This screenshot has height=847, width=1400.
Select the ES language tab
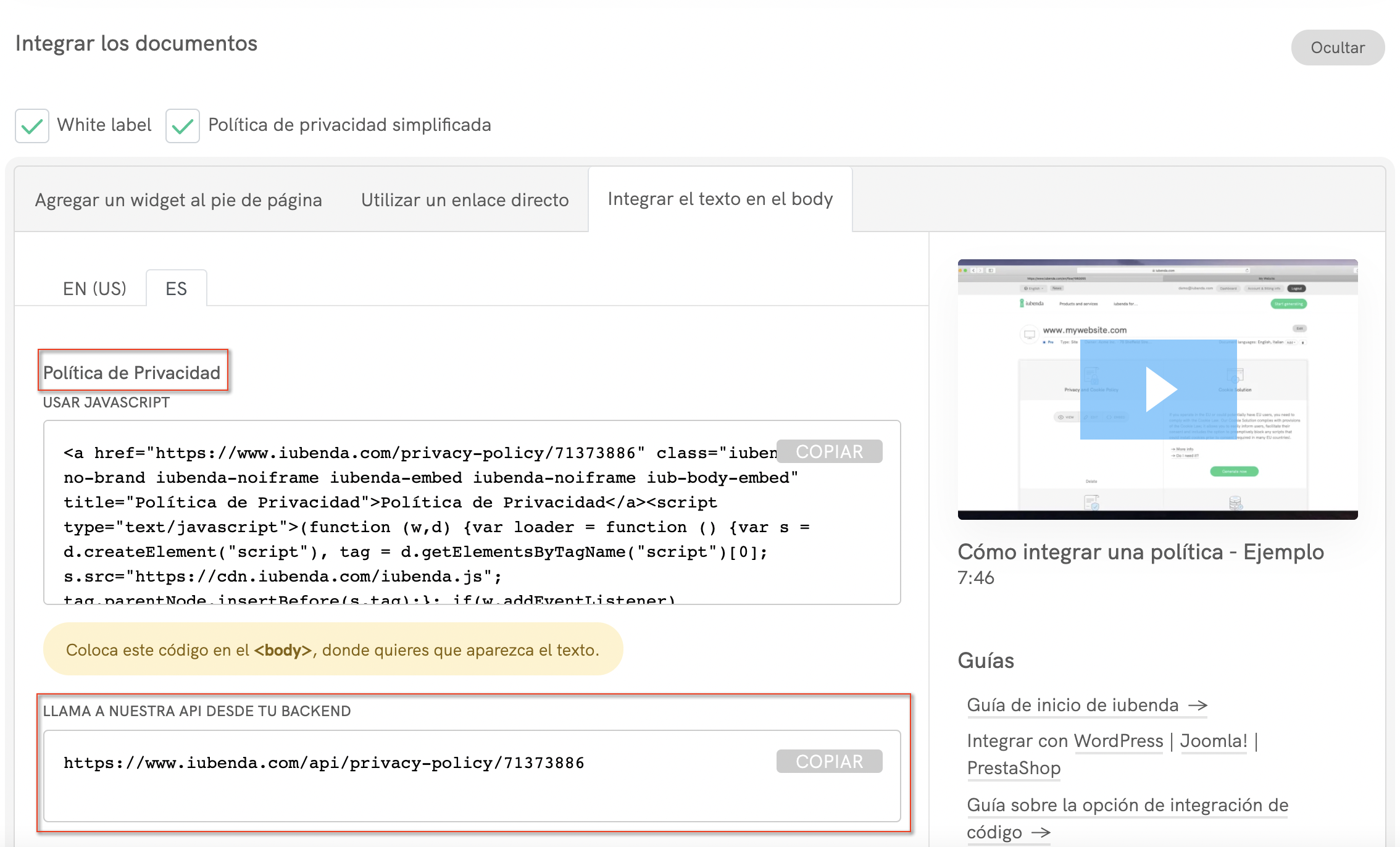pos(176,288)
